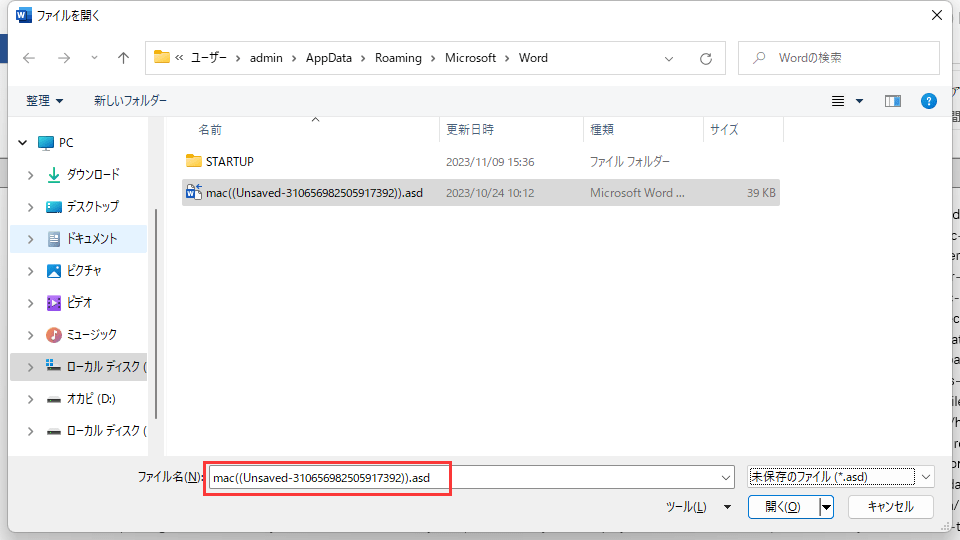Open the 開く button dropdown arrow
960x540 pixels.
(827, 507)
